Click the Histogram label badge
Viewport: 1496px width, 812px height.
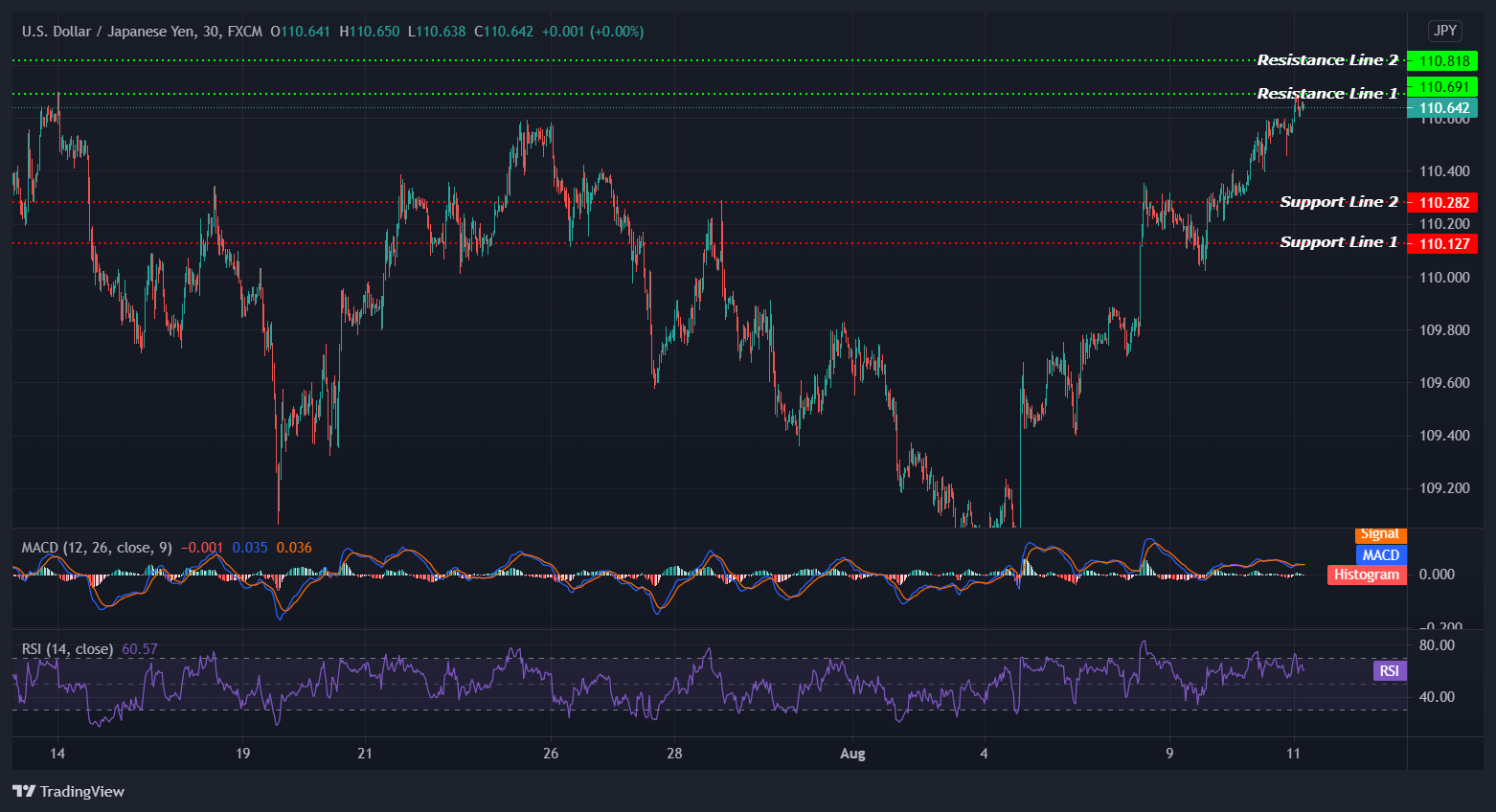point(1366,575)
